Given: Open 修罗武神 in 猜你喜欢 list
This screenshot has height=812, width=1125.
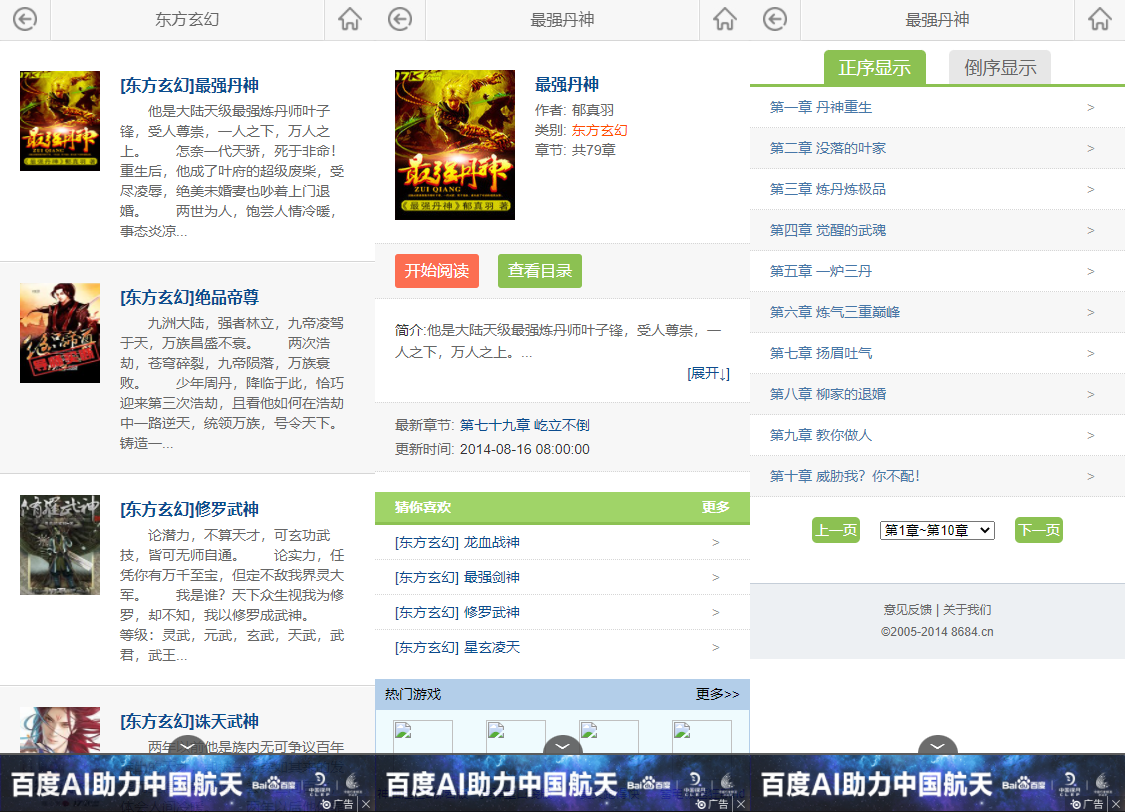Looking at the screenshot, I should click(x=457, y=613).
